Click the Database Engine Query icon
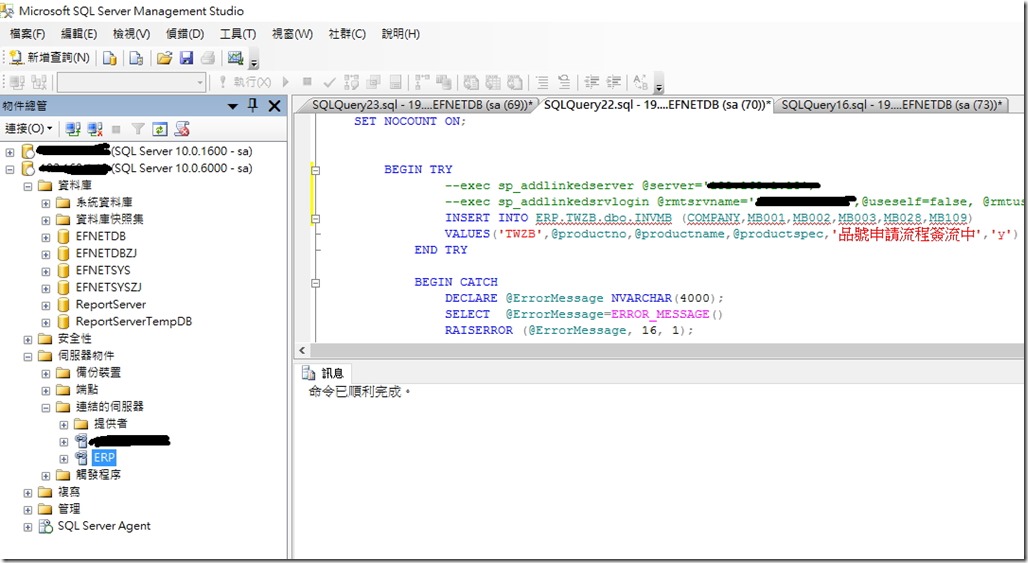The width and height of the screenshot is (1028, 563). (x=109, y=58)
